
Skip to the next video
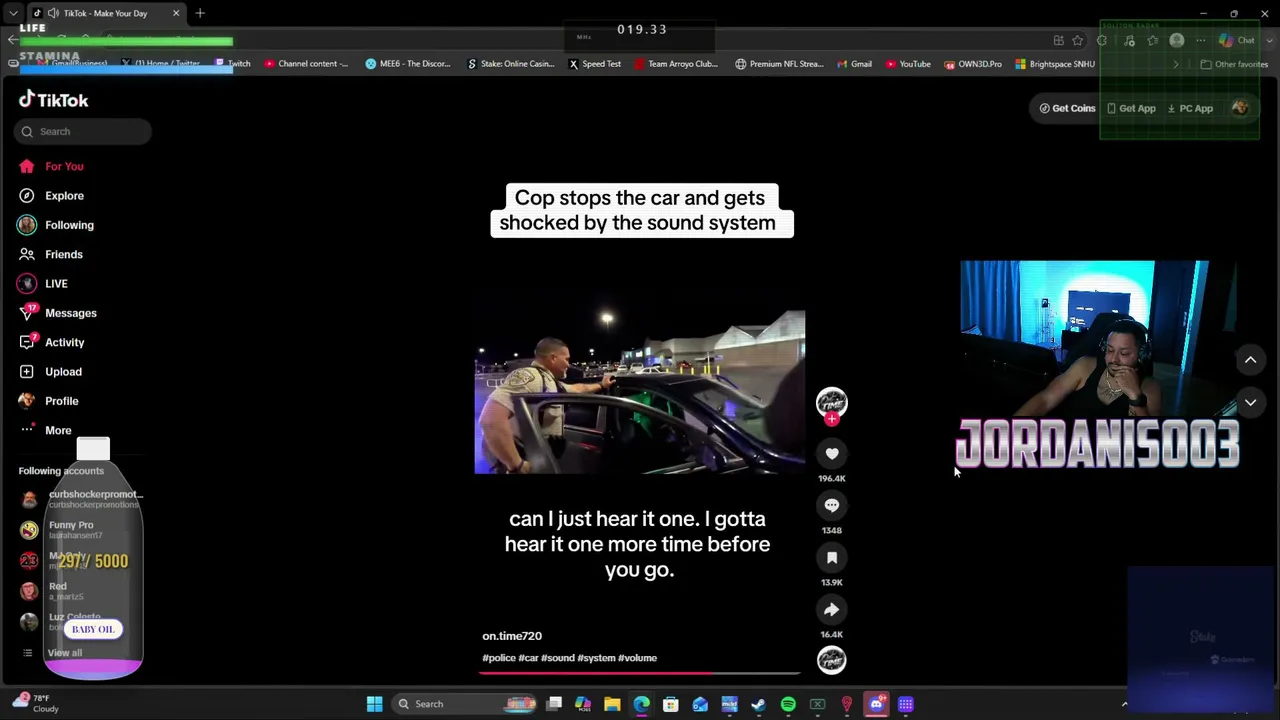(x=1250, y=402)
